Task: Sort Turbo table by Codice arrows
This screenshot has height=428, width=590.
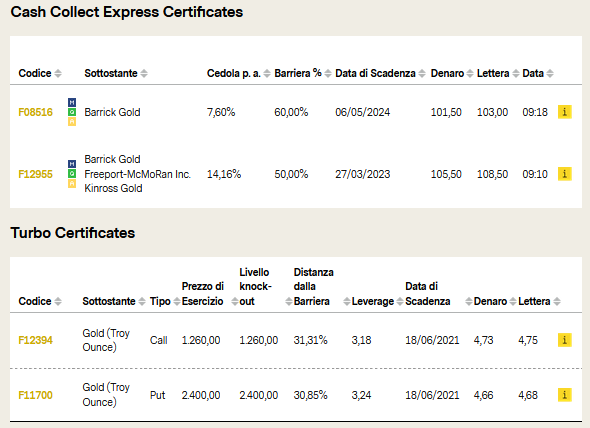Action: (58, 302)
